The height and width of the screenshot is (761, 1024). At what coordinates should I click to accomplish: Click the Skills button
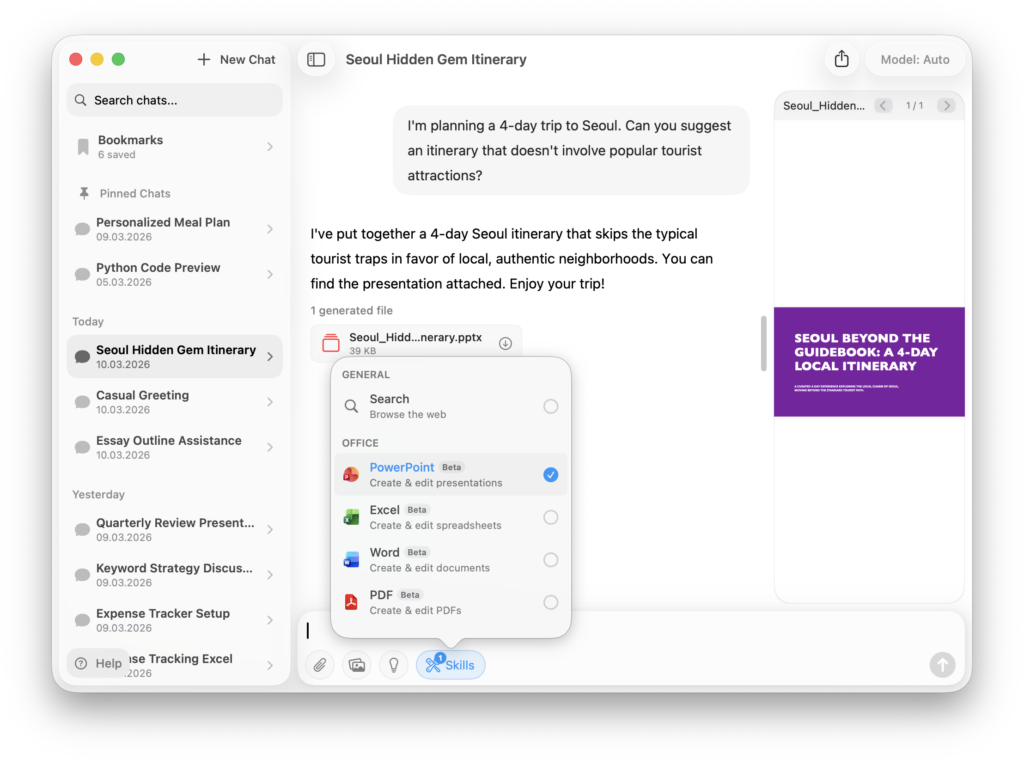click(x=450, y=665)
